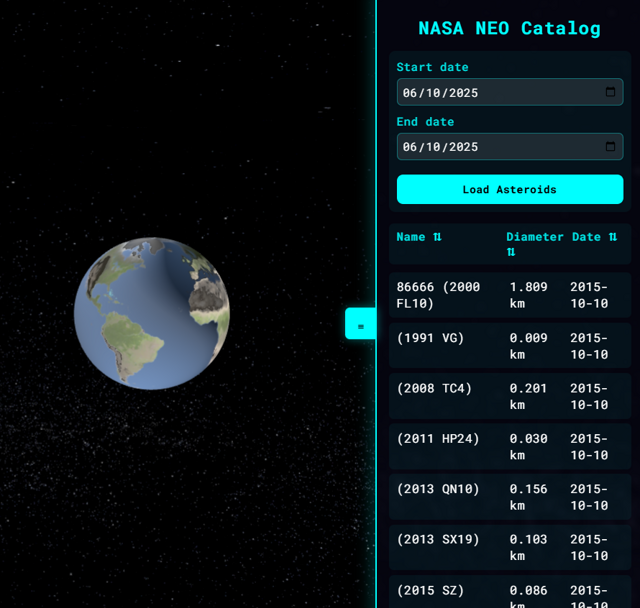Open the (2011 HP24) asteroid entry
Image resolution: width=640 pixels, height=608 pixels.
[x=510, y=446]
